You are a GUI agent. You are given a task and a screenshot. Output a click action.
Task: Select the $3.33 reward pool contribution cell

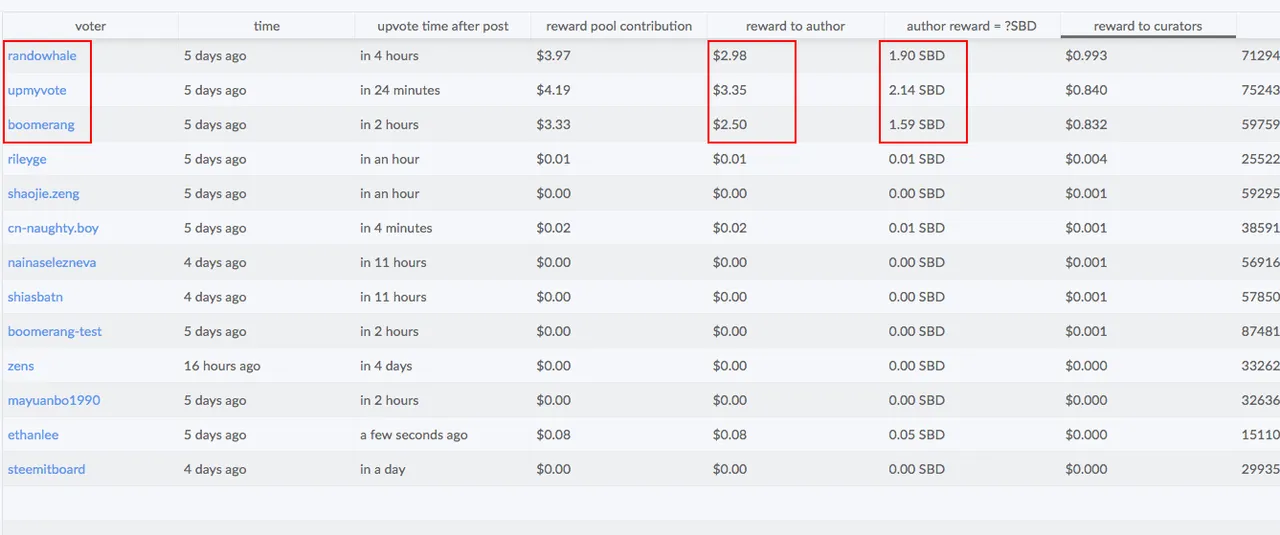[x=553, y=125]
